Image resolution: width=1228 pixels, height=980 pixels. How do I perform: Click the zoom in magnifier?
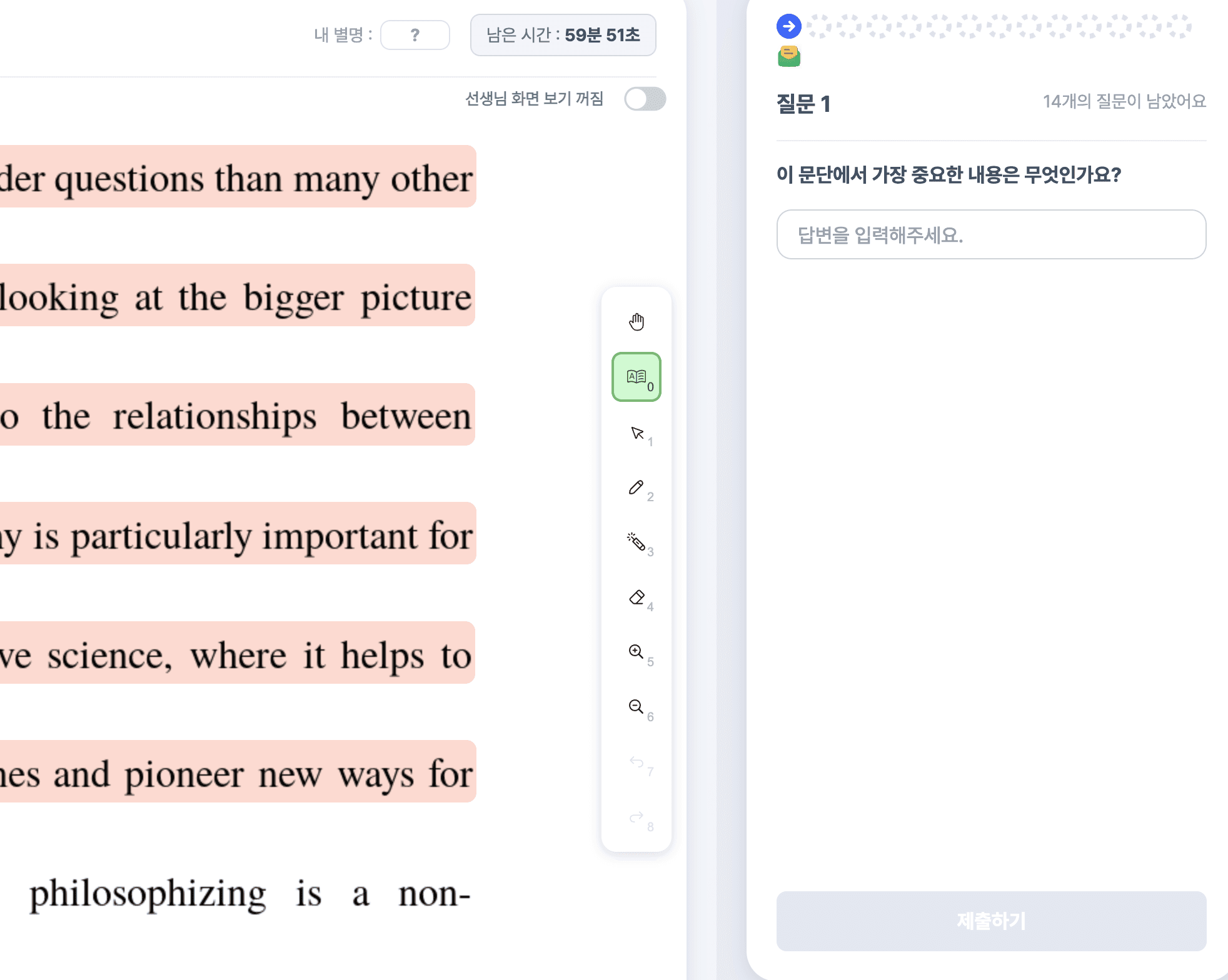(636, 652)
